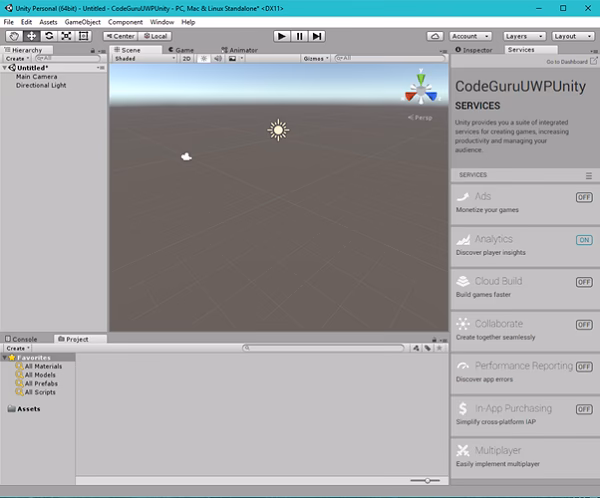Viewport: 600px width, 498px height.
Task: Click the Project search by label icon
Action: click(x=427, y=348)
